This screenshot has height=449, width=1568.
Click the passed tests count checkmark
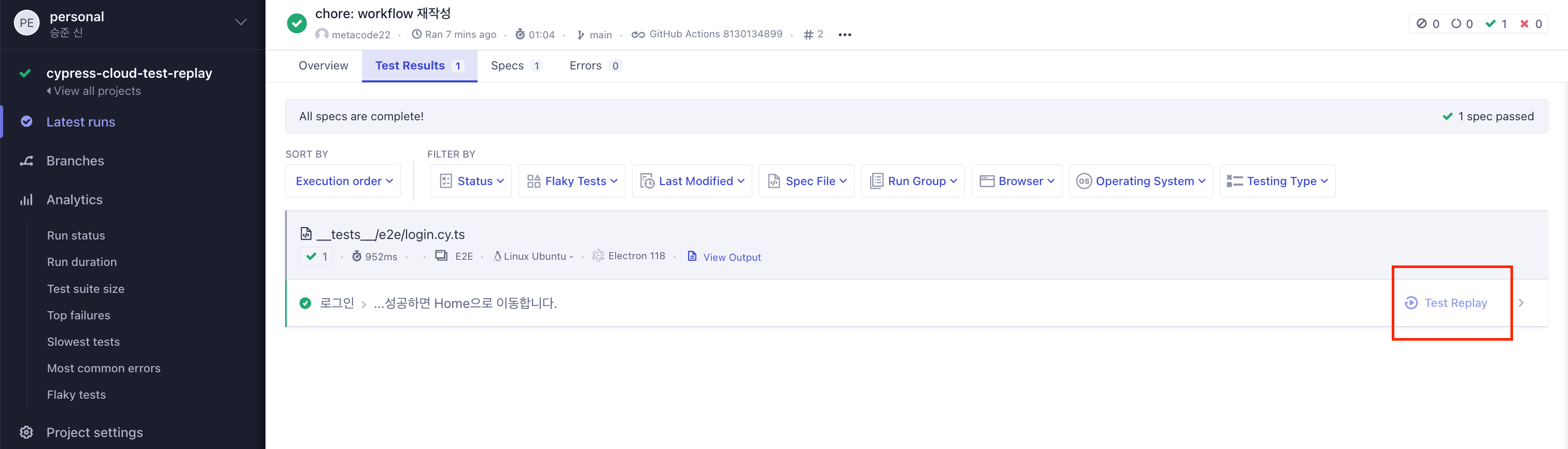click(x=1491, y=24)
